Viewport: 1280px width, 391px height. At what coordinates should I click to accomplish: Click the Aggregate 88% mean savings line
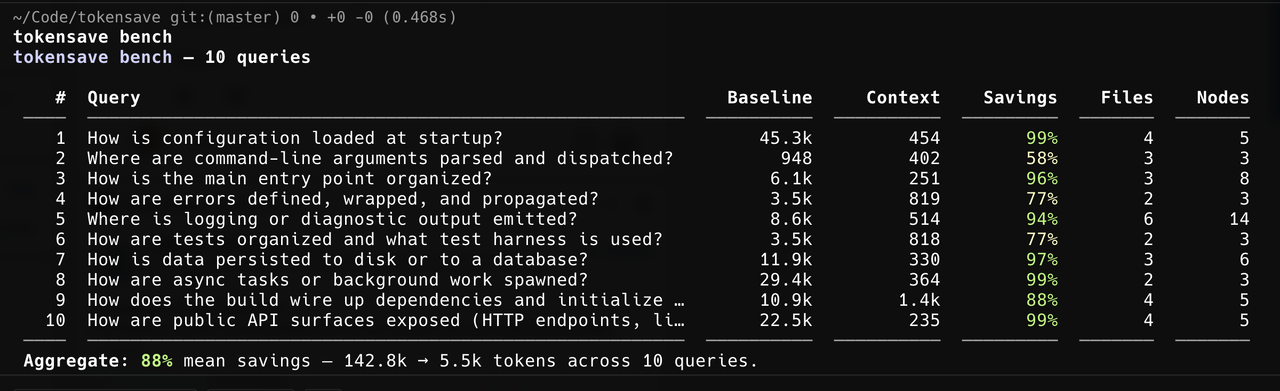tap(390, 361)
